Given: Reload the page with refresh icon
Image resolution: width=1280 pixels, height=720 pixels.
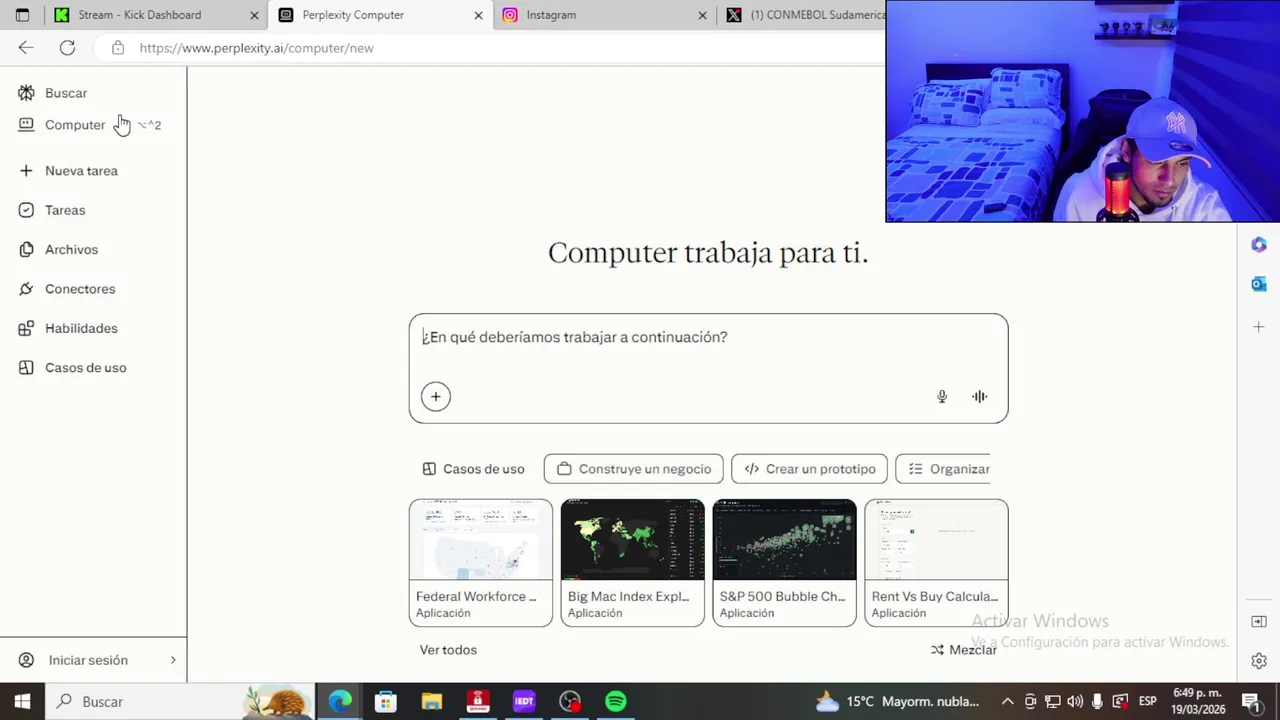Looking at the screenshot, I should coord(67,48).
